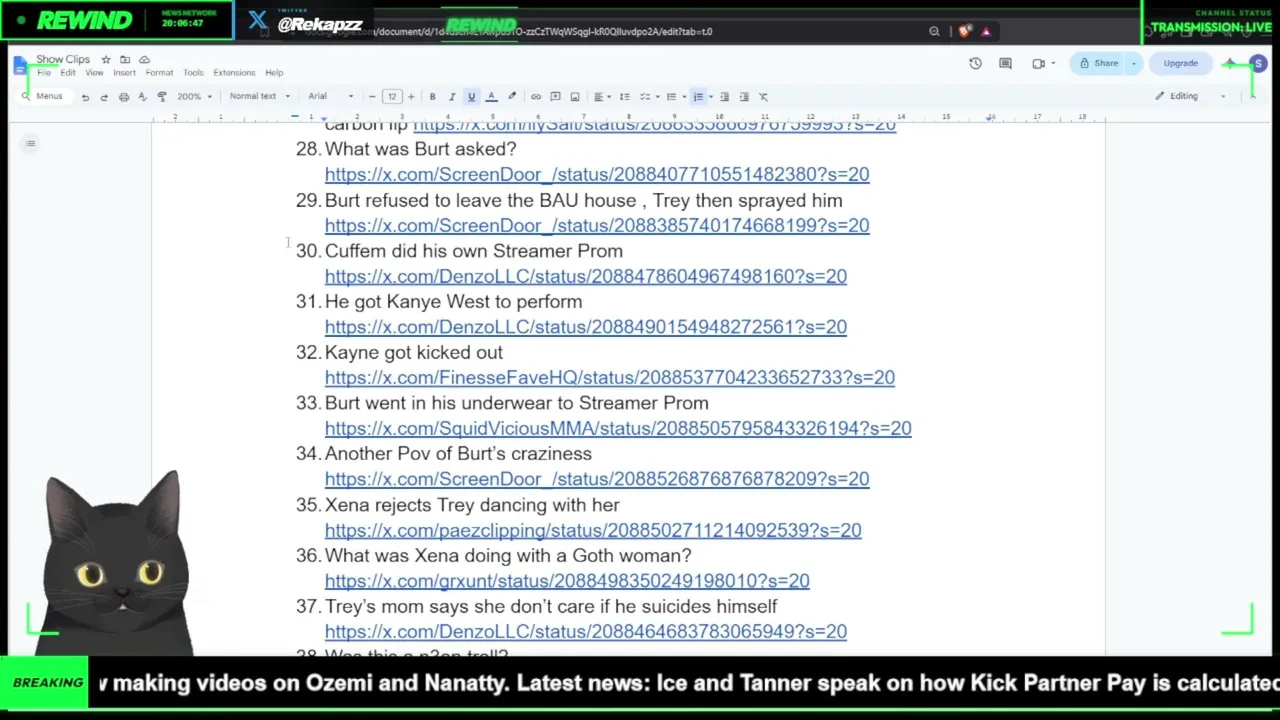Open the Edit menu
This screenshot has height=720, width=1280.
(x=67, y=73)
